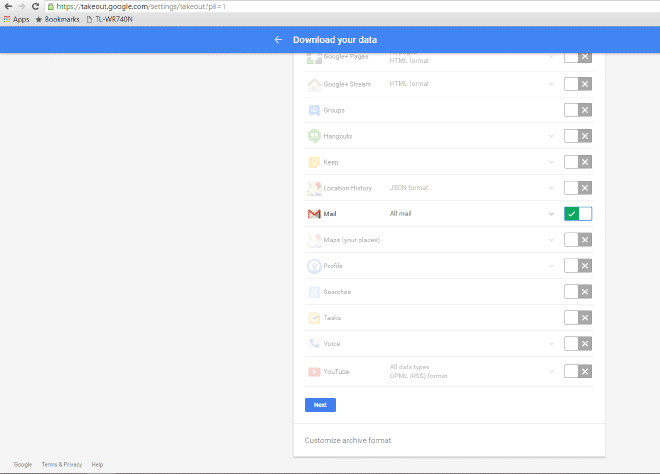The height and width of the screenshot is (474, 660).
Task: Enable the YouTube export toggle
Action: pyautogui.click(x=578, y=371)
